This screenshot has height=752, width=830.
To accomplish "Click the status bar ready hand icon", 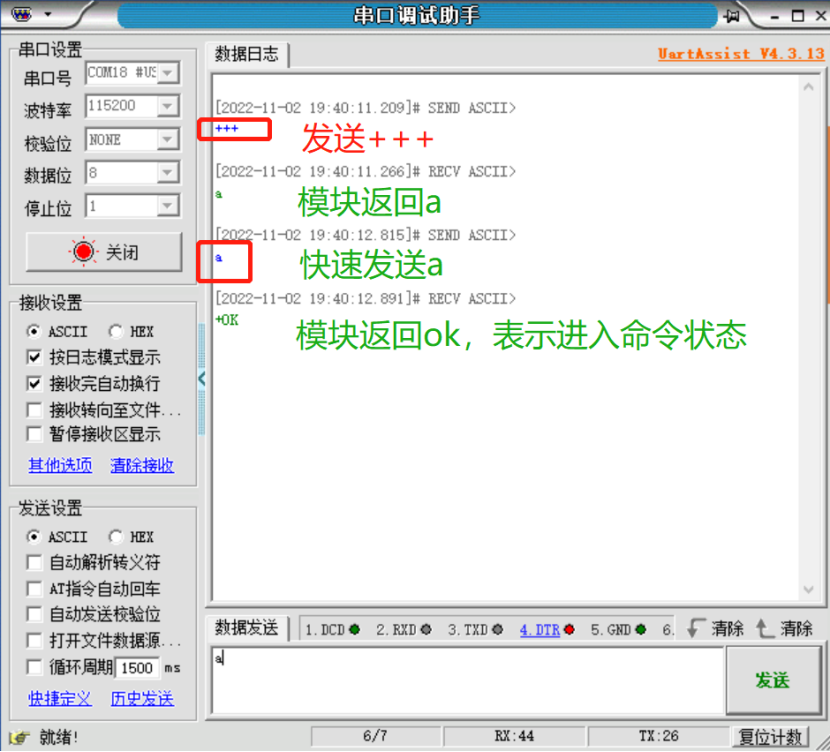I will 19,737.
